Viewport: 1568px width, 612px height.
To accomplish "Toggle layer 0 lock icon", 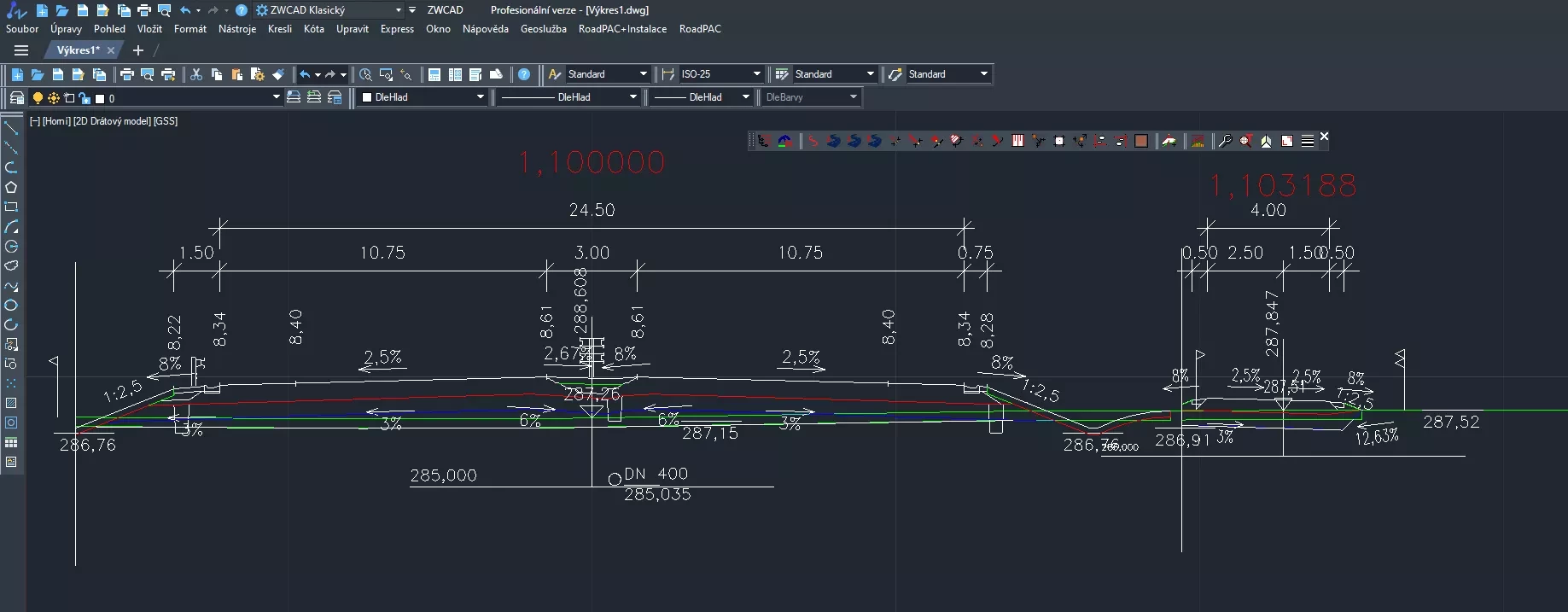I will click(84, 98).
